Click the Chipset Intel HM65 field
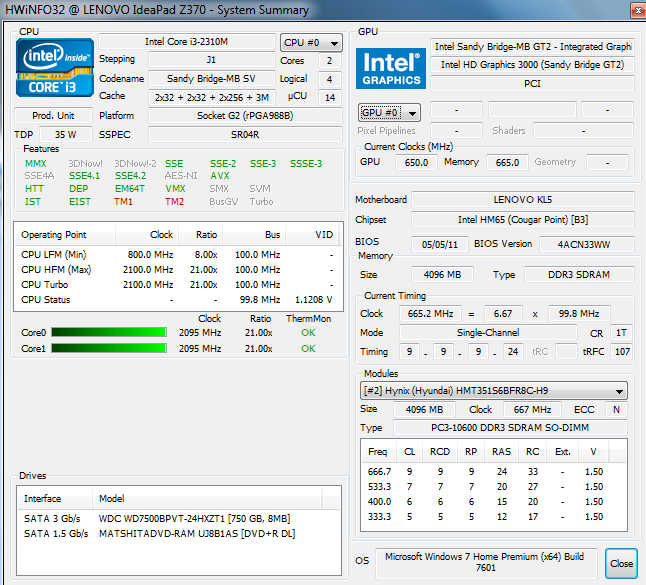 click(x=523, y=220)
